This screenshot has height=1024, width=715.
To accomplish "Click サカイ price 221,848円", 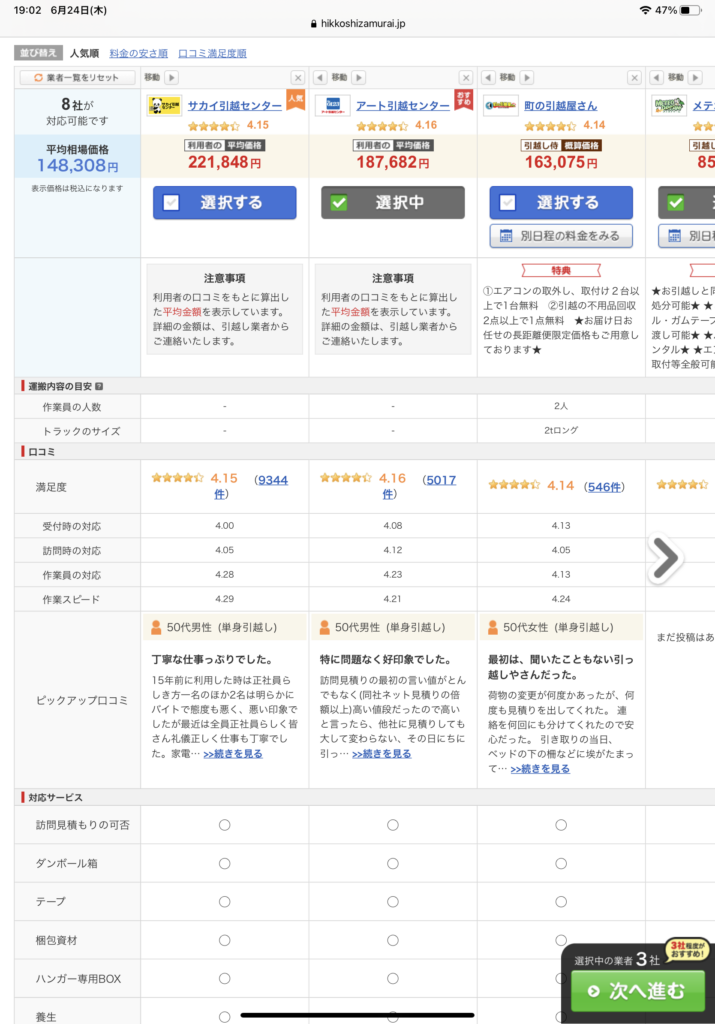I will click(225, 163).
